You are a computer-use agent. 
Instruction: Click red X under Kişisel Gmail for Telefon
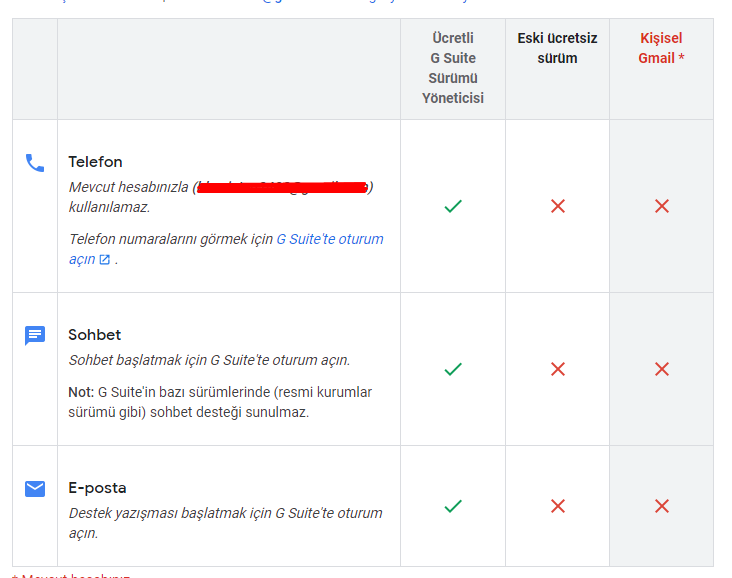662,206
